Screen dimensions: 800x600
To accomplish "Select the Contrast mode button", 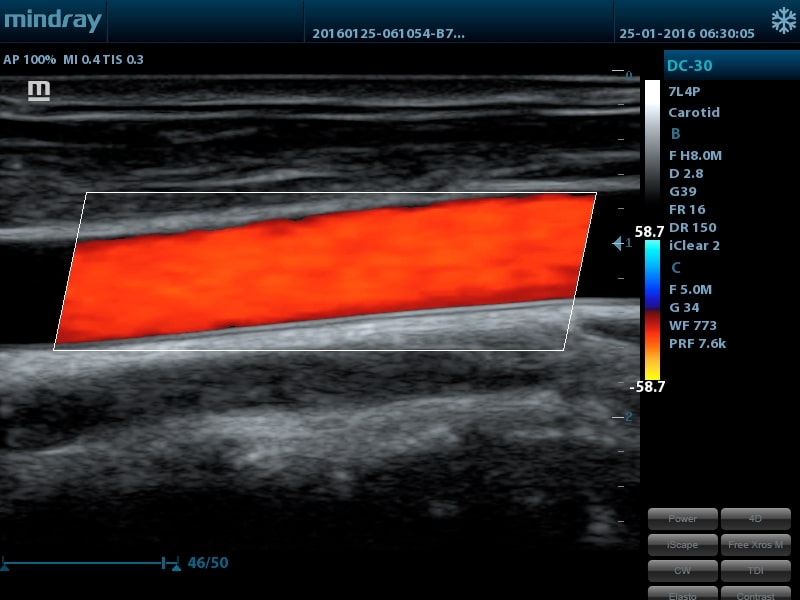I will click(755, 594).
